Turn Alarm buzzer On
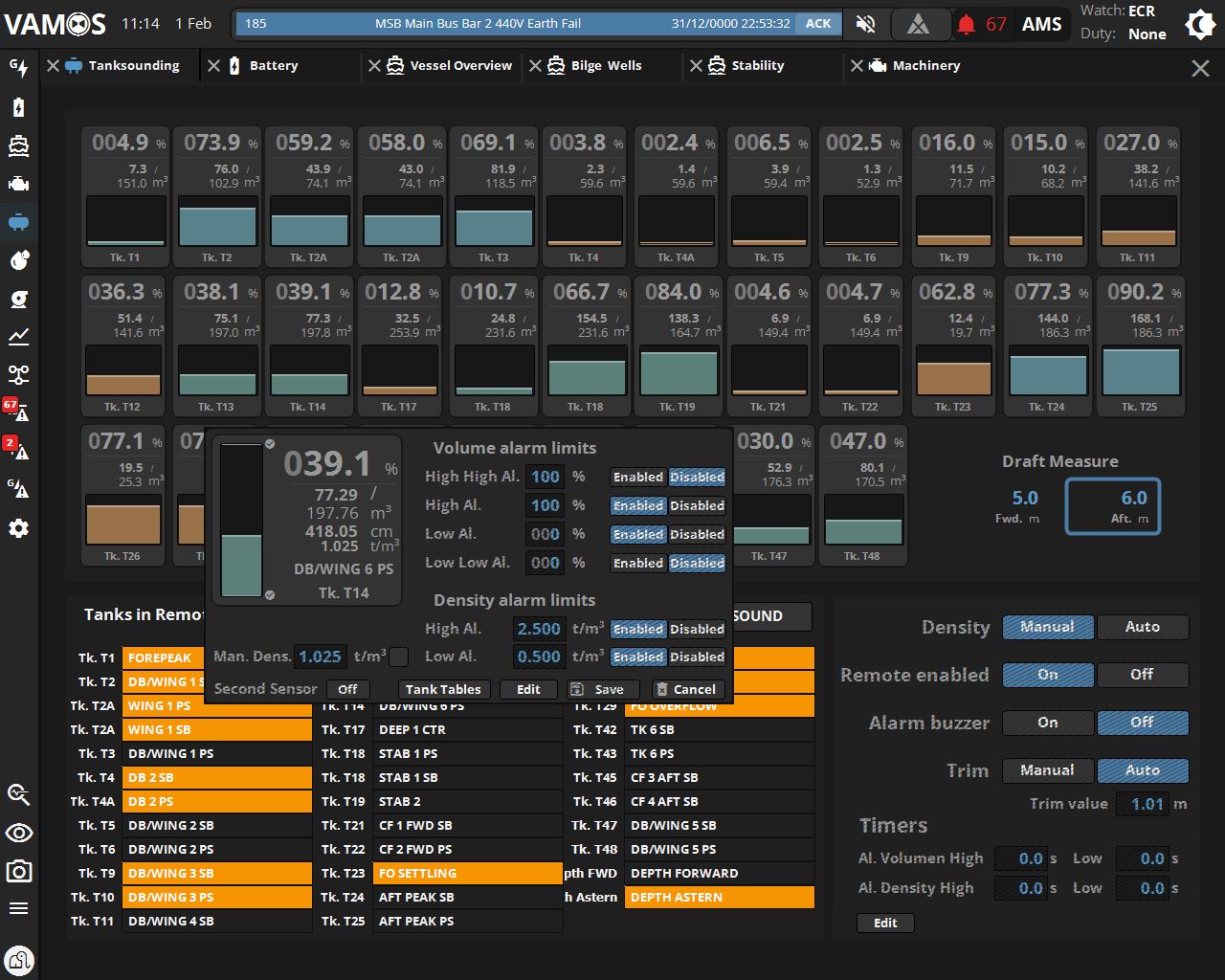Image resolution: width=1225 pixels, height=980 pixels. pos(1048,723)
